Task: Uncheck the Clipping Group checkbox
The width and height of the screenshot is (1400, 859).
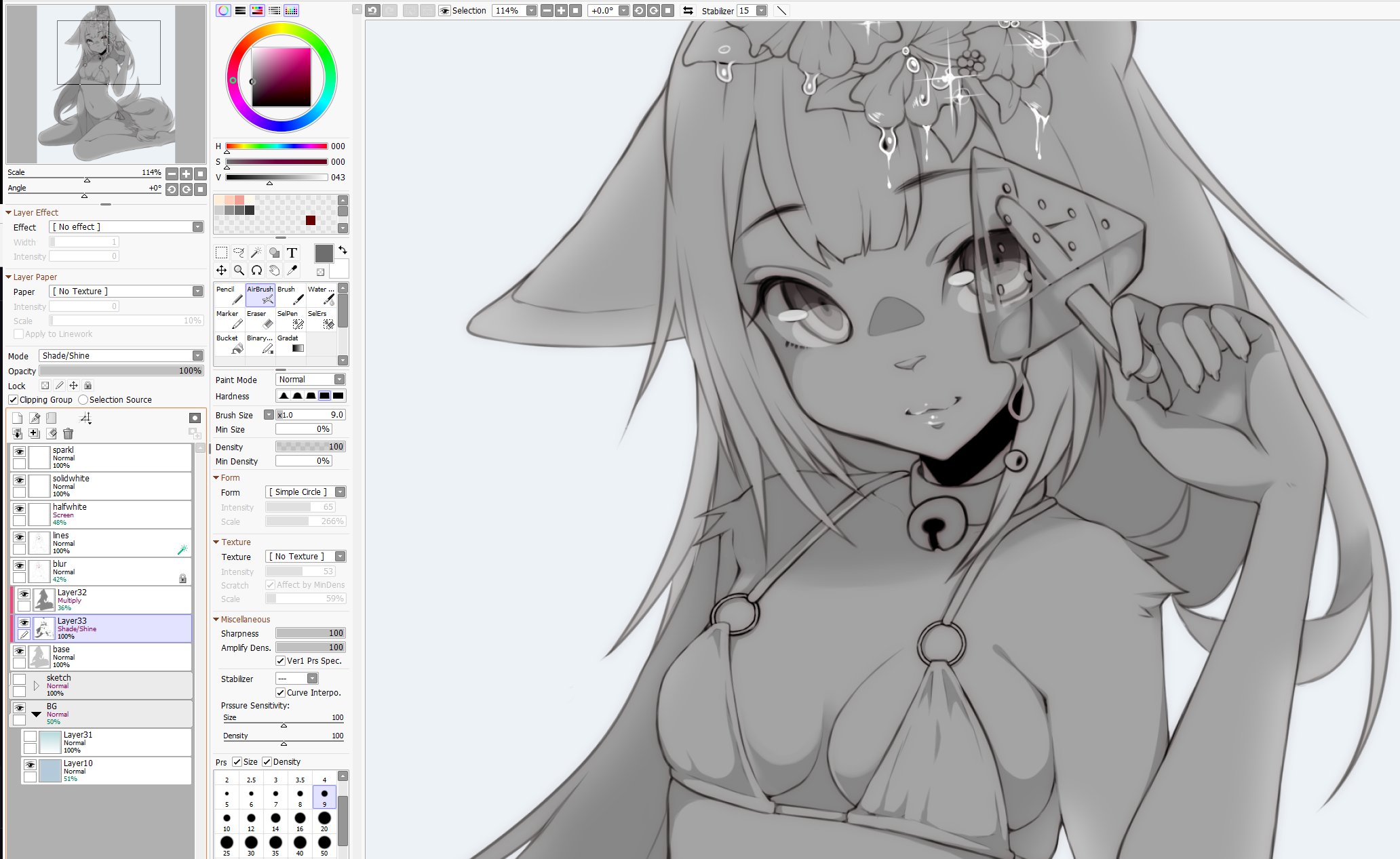Action: click(x=14, y=400)
